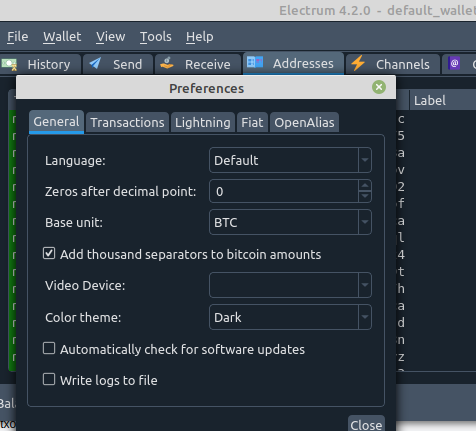Screen dimensions: 476x431
Task: Select the Receive hand icon
Action: coord(166,63)
